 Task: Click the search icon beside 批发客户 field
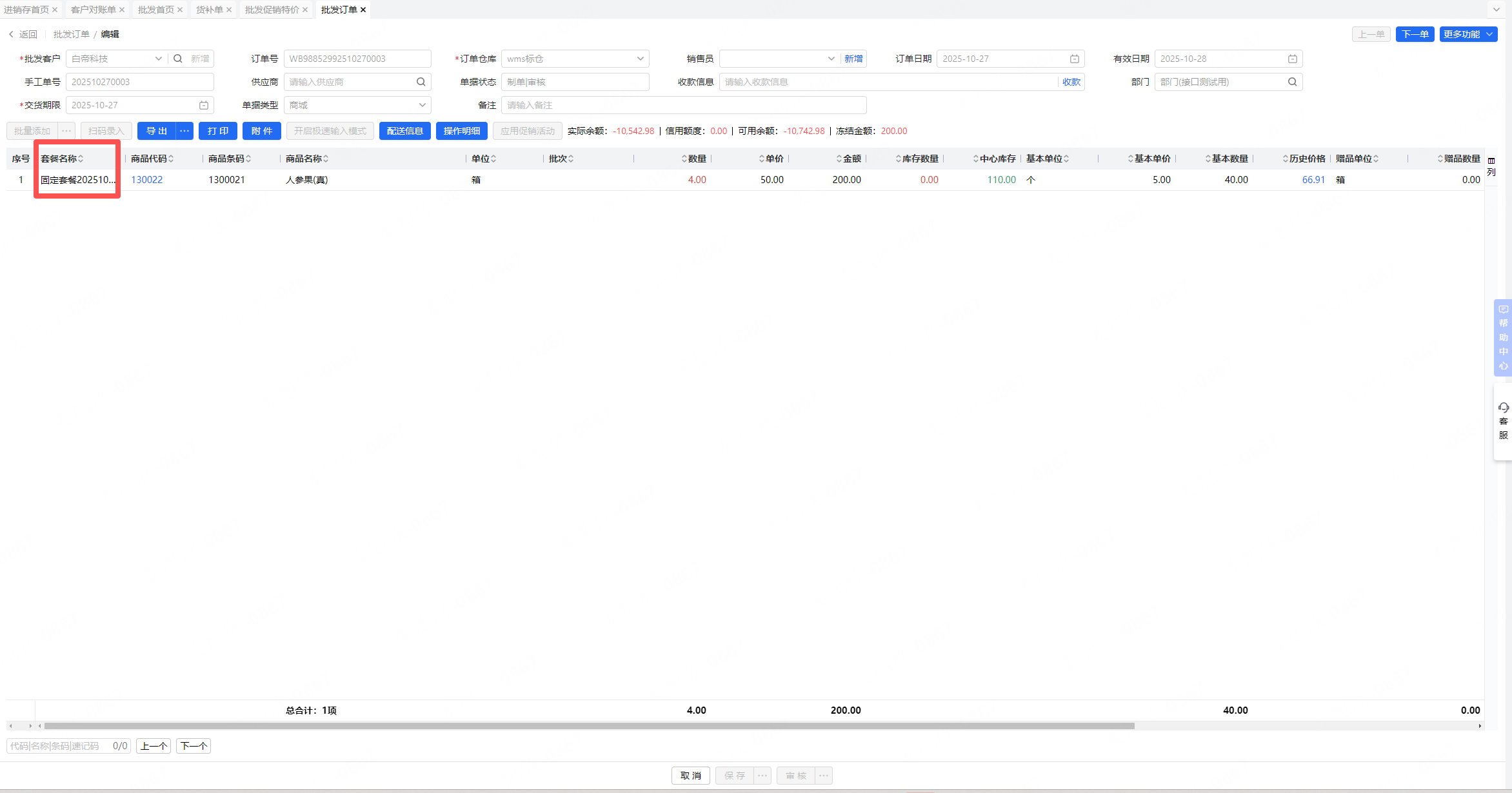[178, 59]
